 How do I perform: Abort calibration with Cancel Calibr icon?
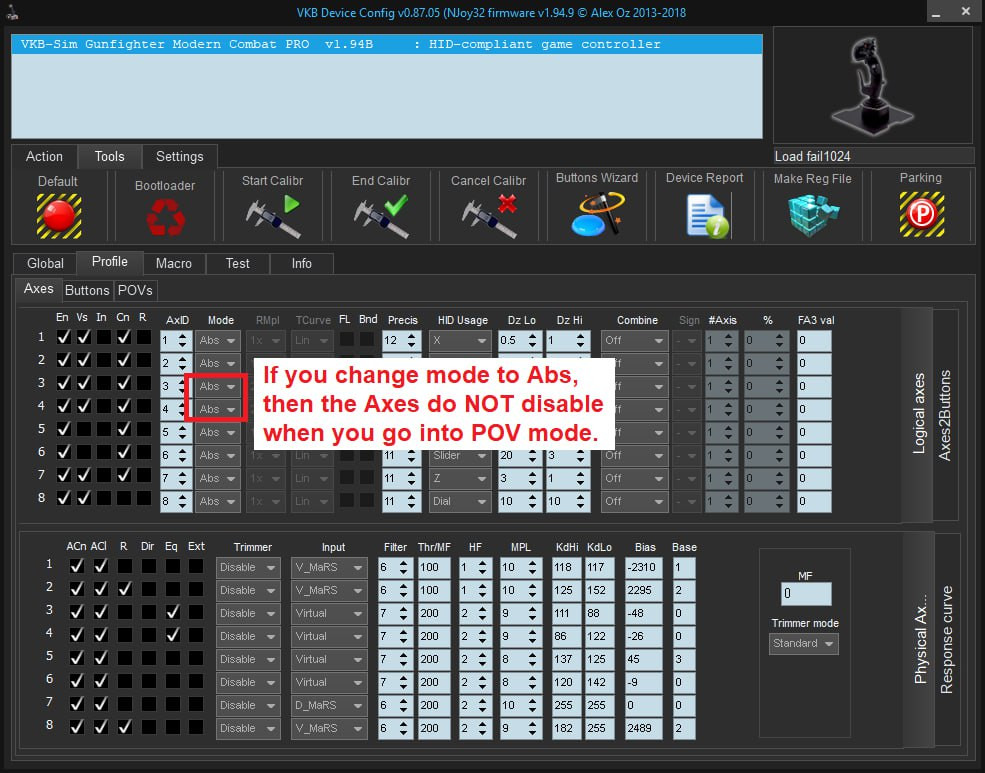[x=489, y=216]
